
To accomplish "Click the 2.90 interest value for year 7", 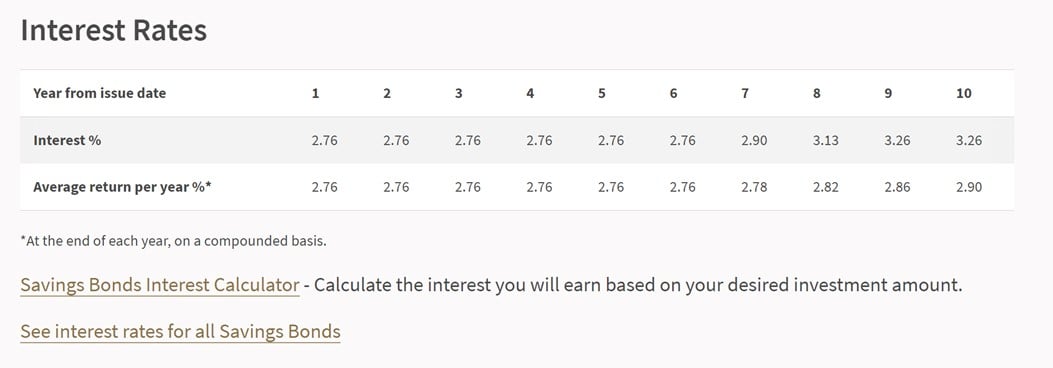I will 754,140.
